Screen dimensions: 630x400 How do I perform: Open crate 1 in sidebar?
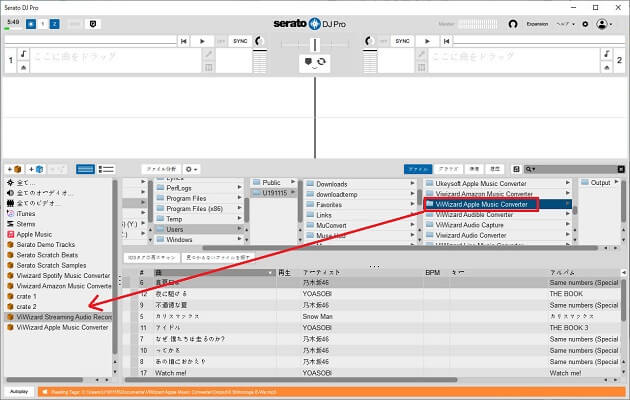(26, 296)
